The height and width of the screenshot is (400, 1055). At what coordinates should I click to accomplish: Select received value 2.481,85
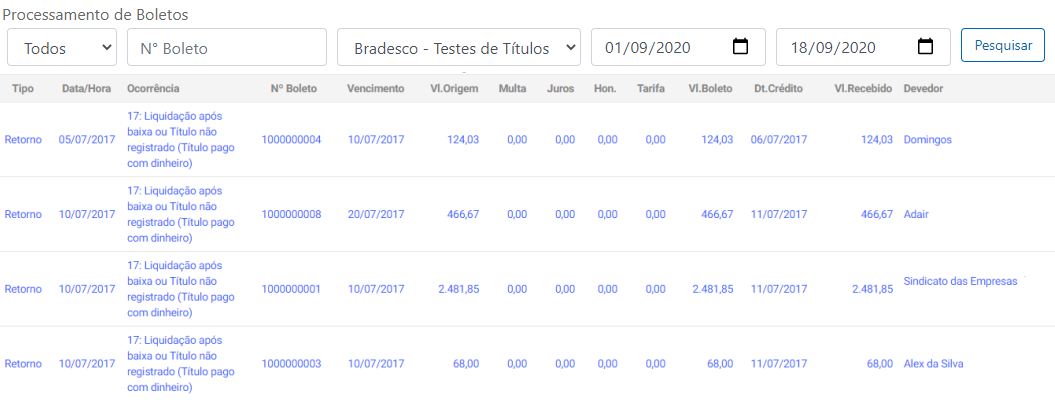coord(872,289)
